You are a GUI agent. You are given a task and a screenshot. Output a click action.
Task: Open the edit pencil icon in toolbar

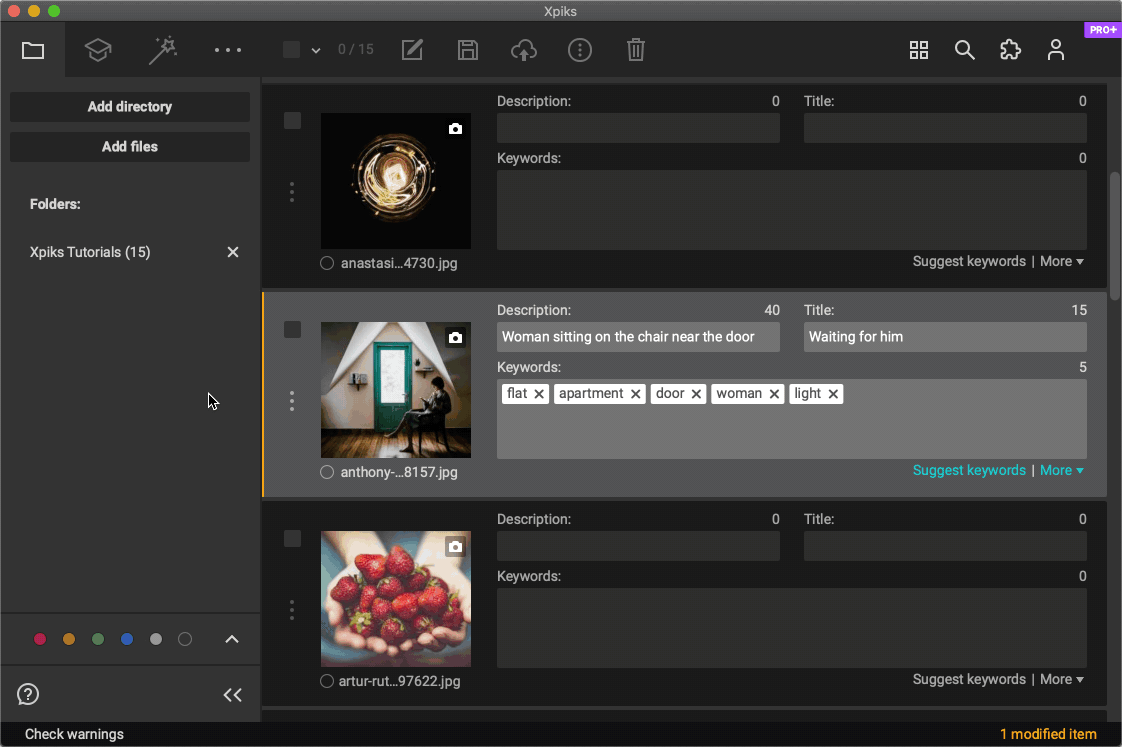point(412,50)
